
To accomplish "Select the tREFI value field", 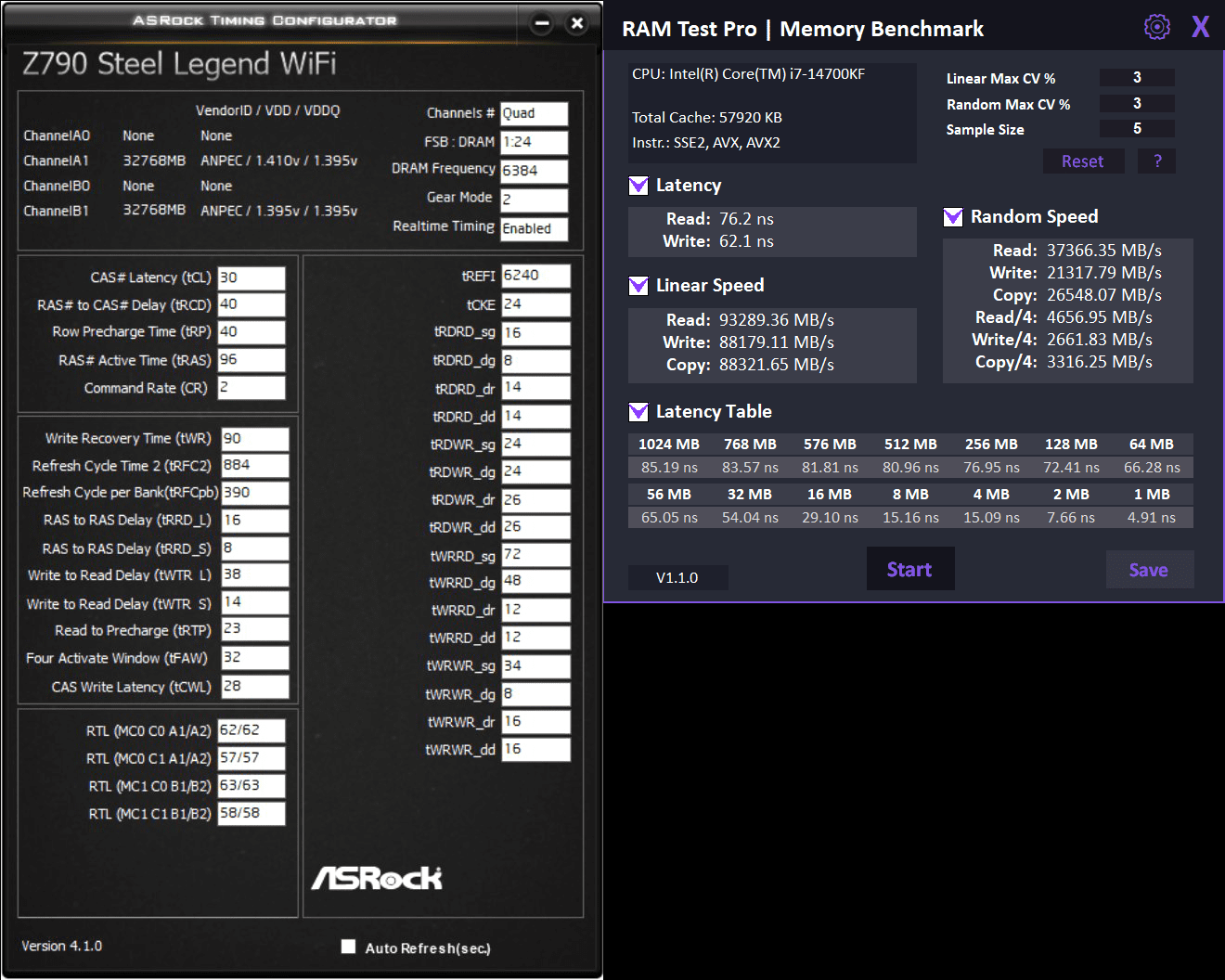I will pos(535,277).
